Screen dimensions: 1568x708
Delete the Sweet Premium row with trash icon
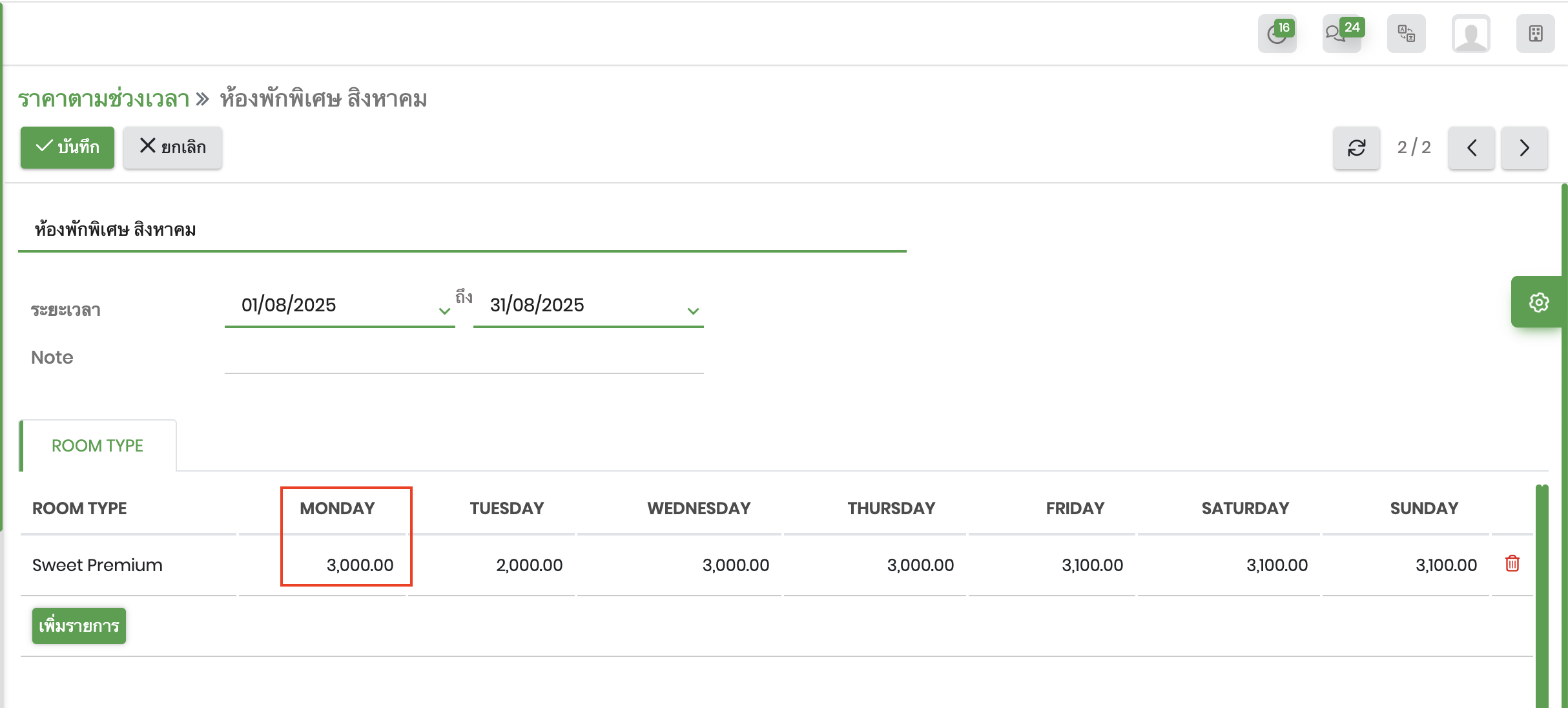[x=1512, y=564]
